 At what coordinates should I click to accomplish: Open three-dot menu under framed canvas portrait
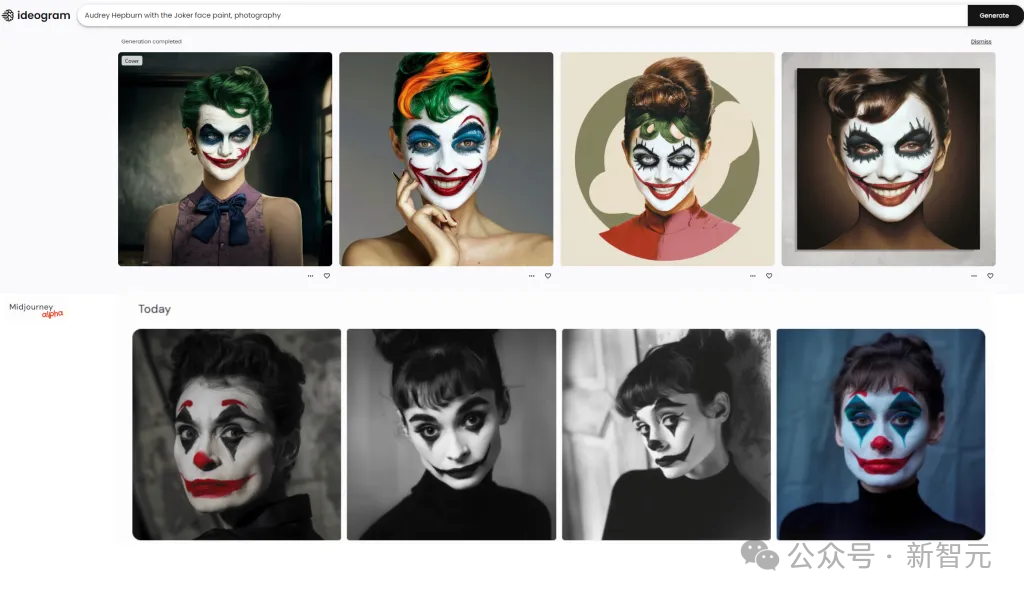coord(974,276)
